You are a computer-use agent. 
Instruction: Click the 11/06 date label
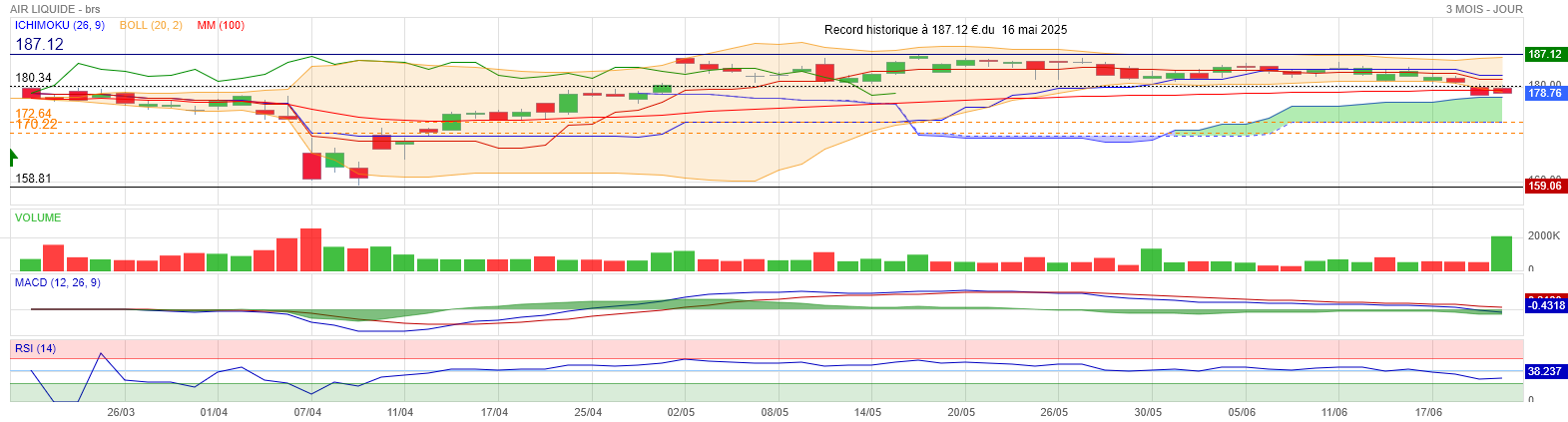coord(1334,412)
